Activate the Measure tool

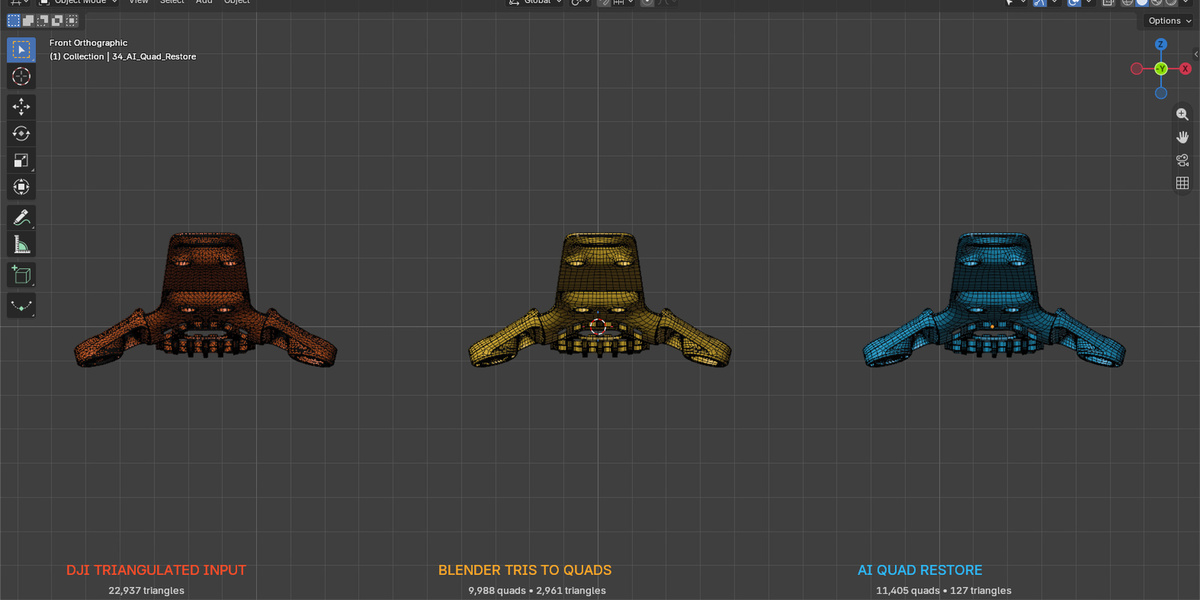21,244
